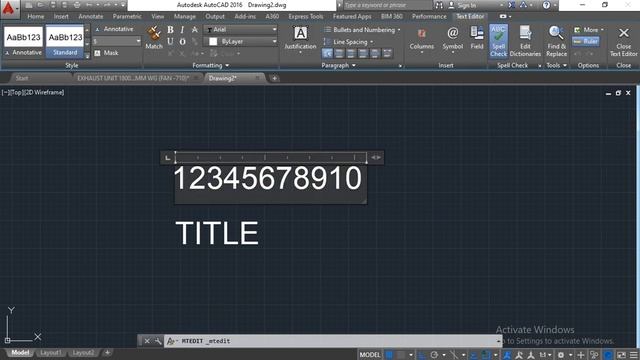Click the Workspace Switching gear icon
The width and height of the screenshot is (640, 360).
561,355
